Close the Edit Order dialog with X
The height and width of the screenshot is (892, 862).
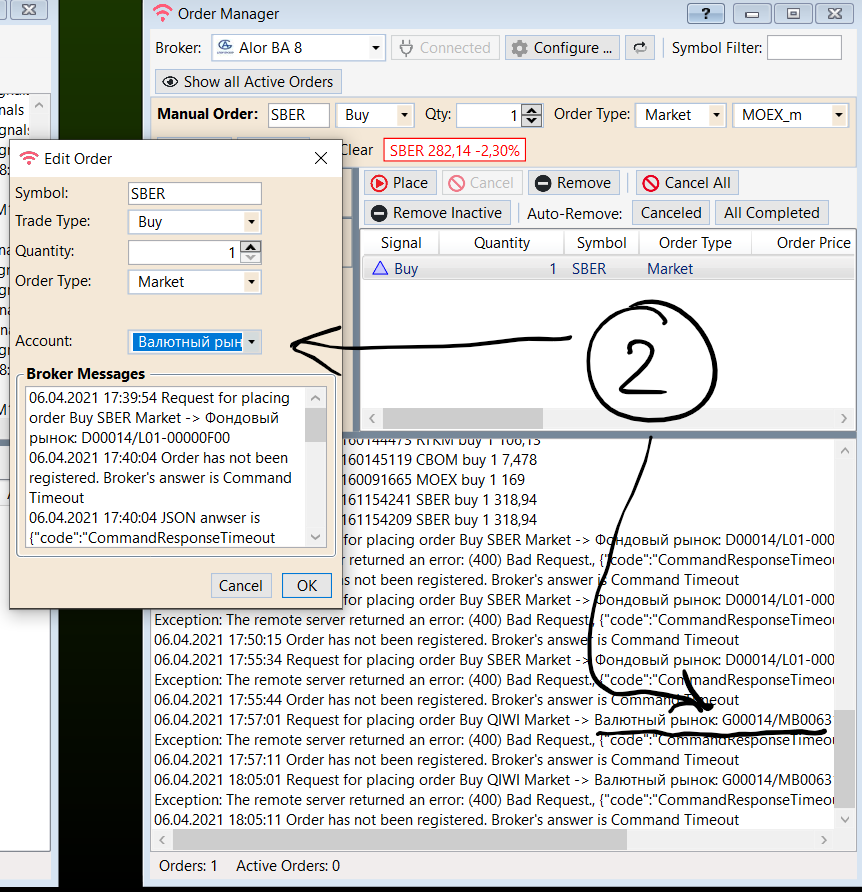(x=321, y=158)
